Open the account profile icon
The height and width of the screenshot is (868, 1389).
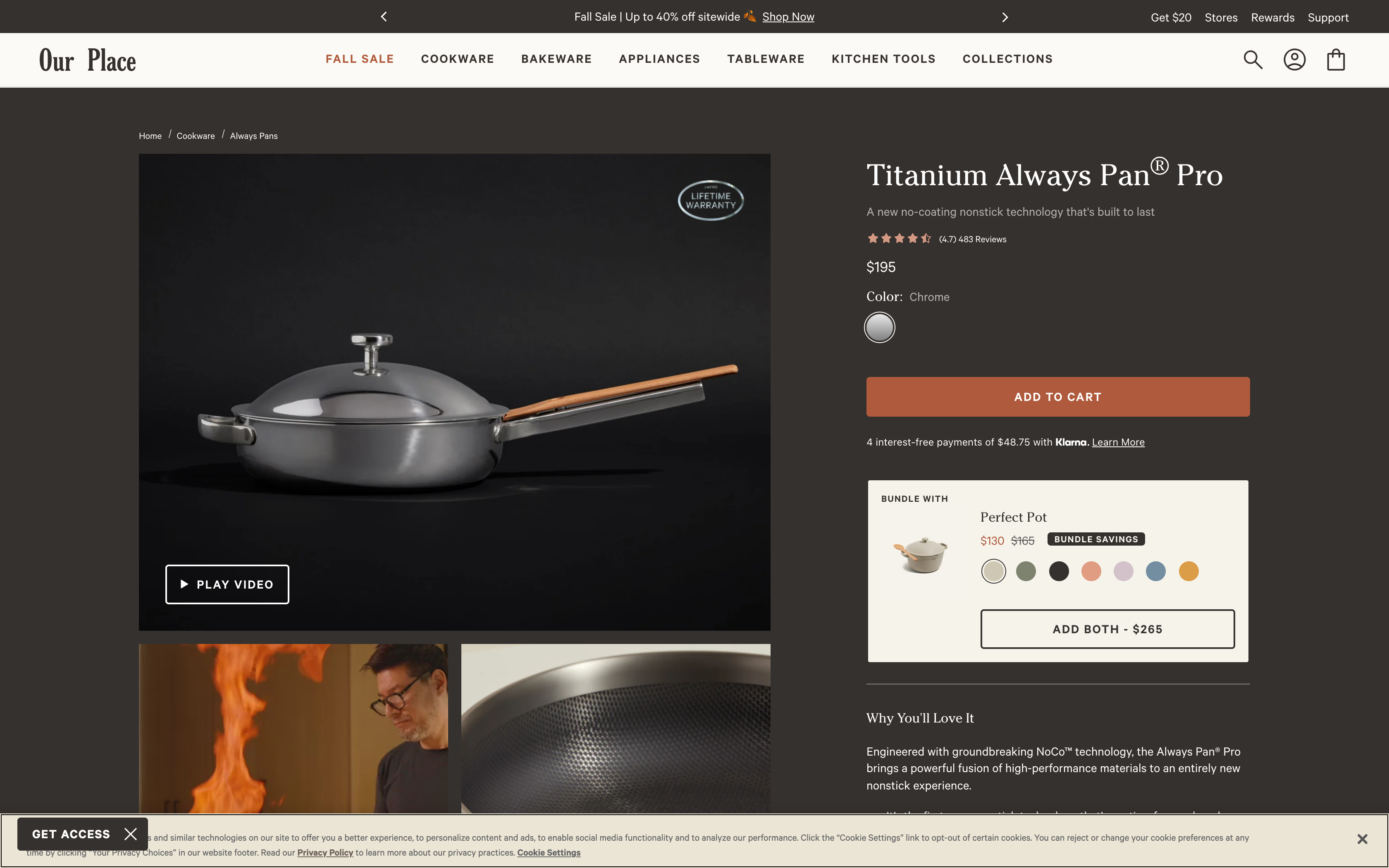[x=1294, y=60]
